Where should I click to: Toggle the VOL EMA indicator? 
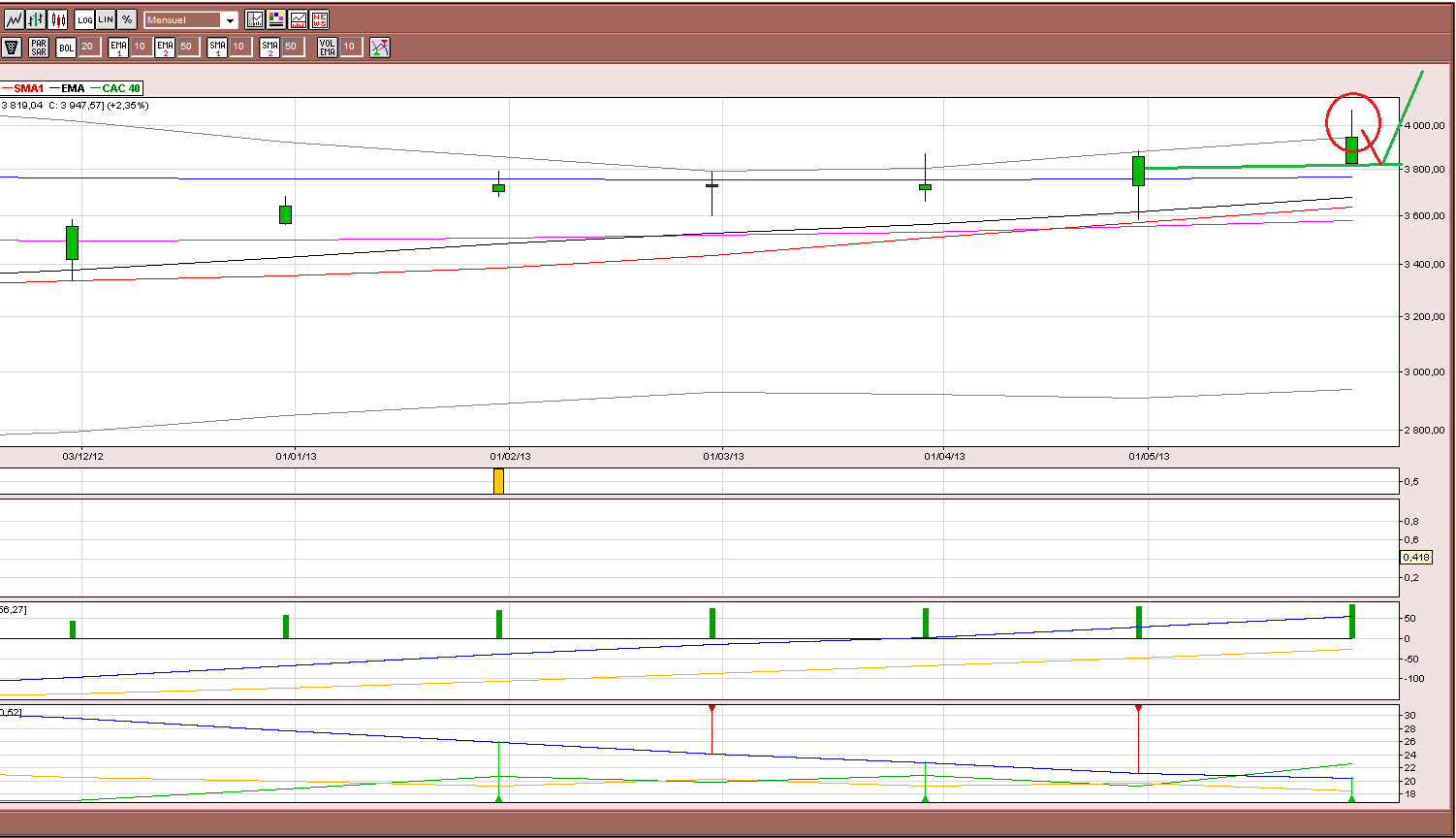pos(328,47)
